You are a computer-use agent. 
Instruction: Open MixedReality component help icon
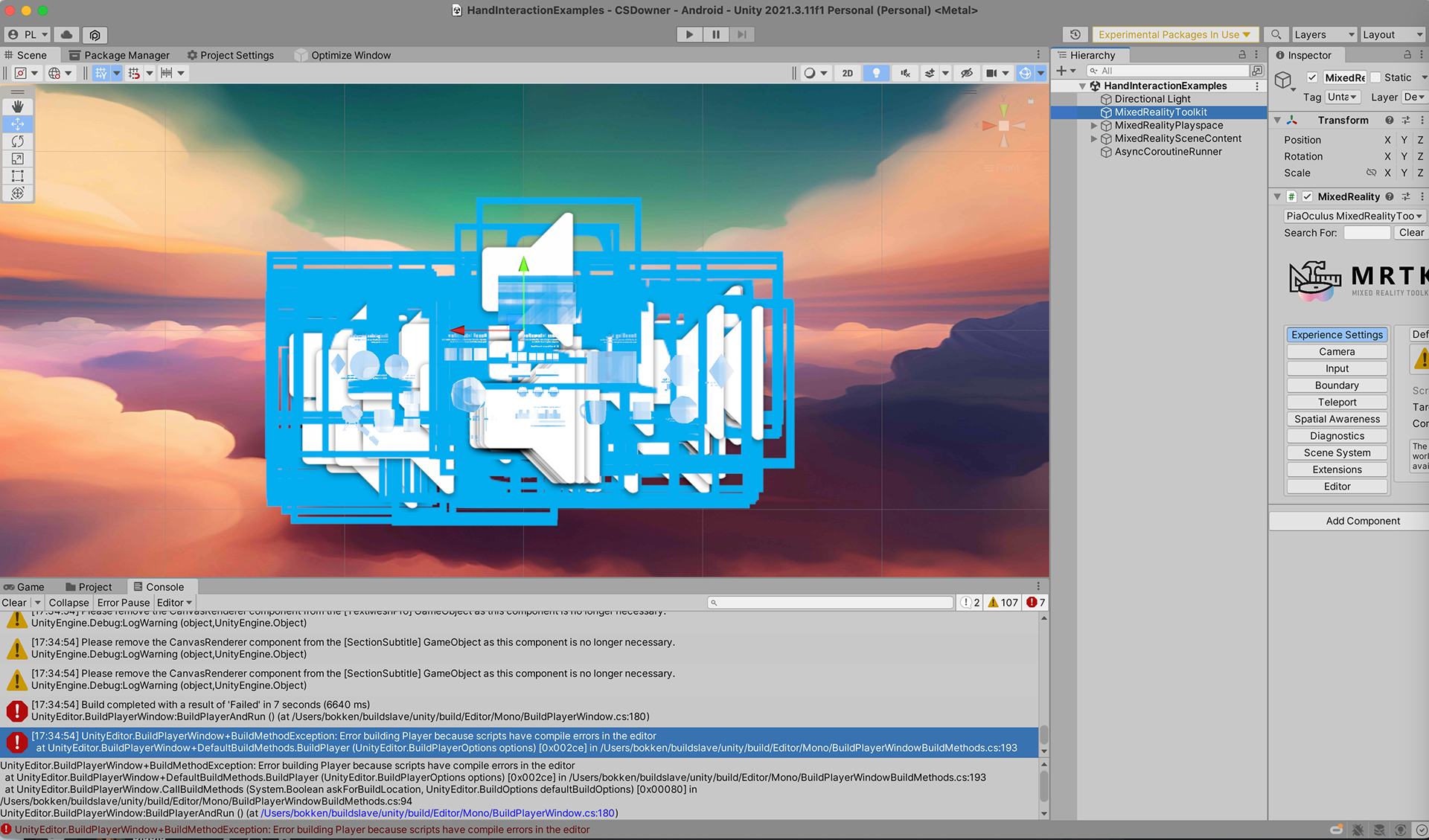pyautogui.click(x=1389, y=196)
